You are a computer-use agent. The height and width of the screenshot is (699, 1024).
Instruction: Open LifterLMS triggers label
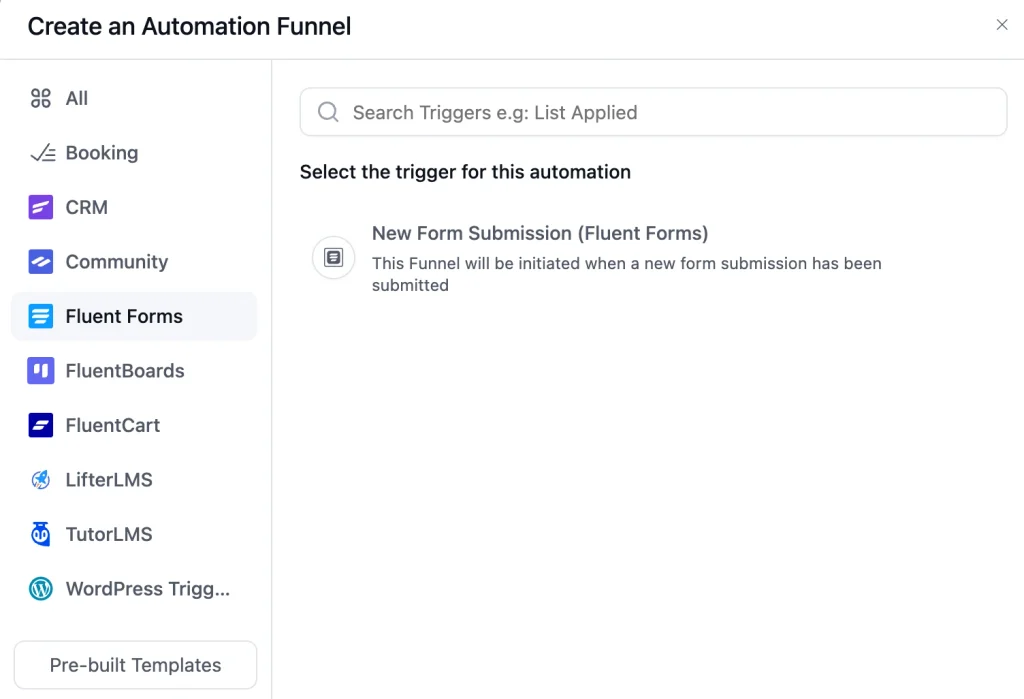[109, 480]
